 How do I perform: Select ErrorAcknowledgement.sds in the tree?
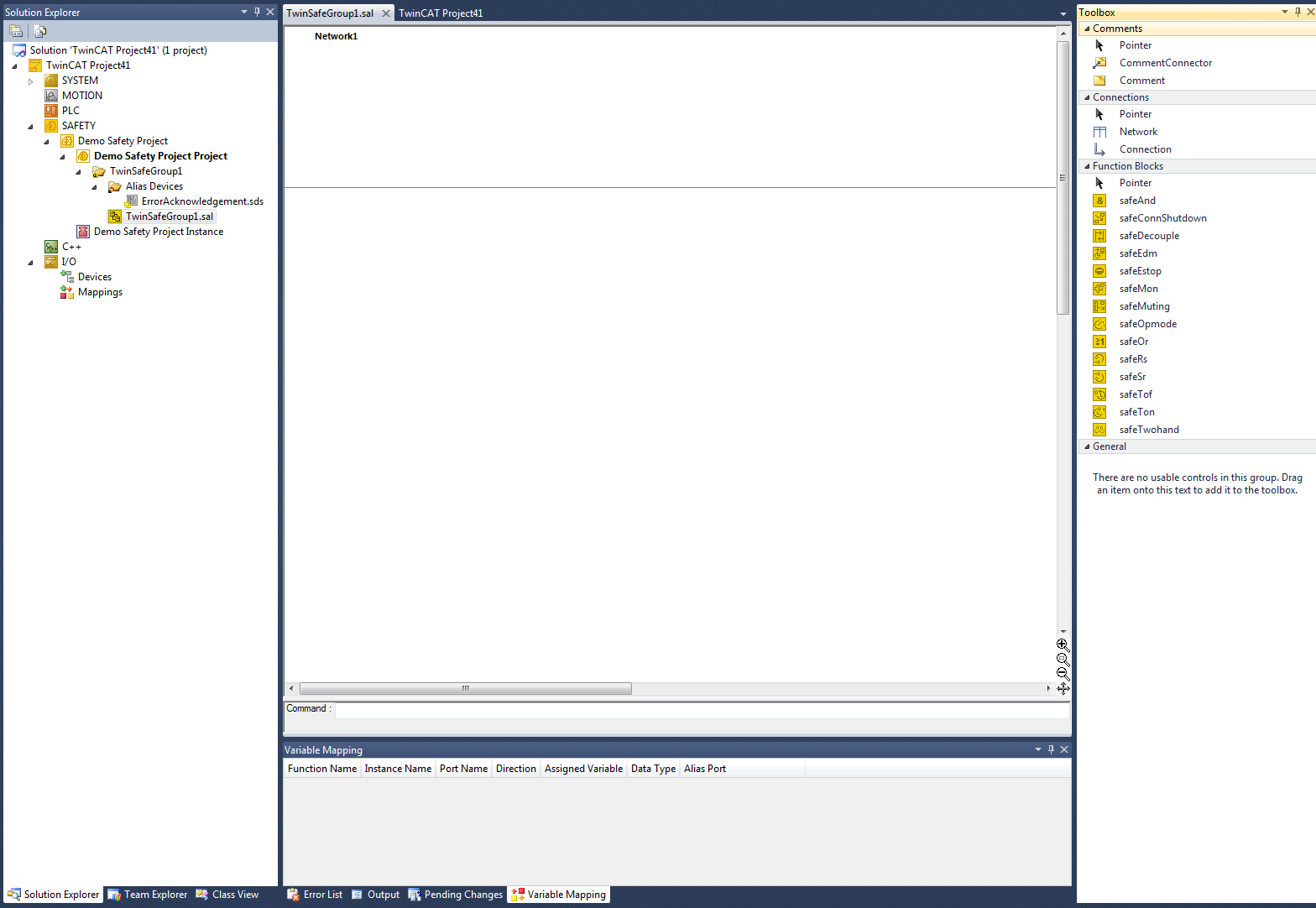tap(202, 201)
